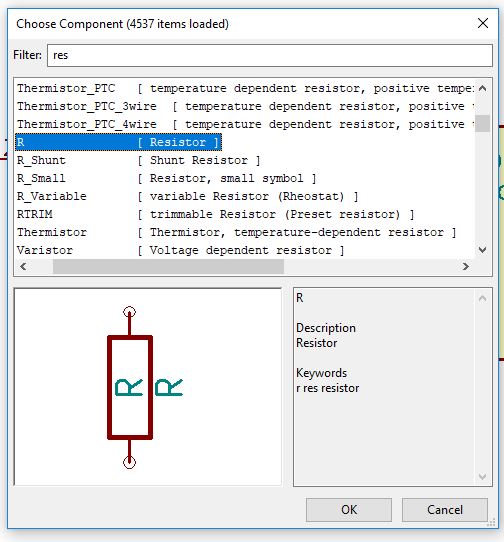Click the resistor symbol preview

pos(148,387)
